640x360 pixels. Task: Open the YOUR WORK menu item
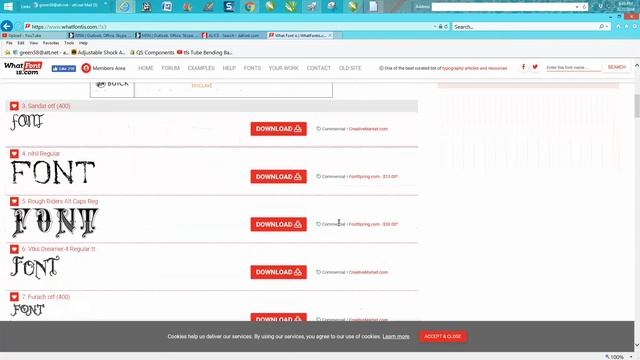click(284, 68)
